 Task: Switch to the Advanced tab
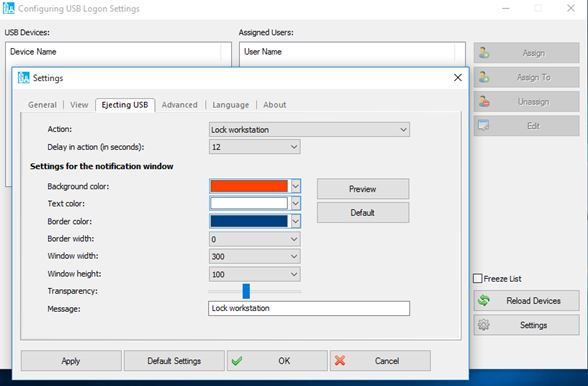pos(179,105)
